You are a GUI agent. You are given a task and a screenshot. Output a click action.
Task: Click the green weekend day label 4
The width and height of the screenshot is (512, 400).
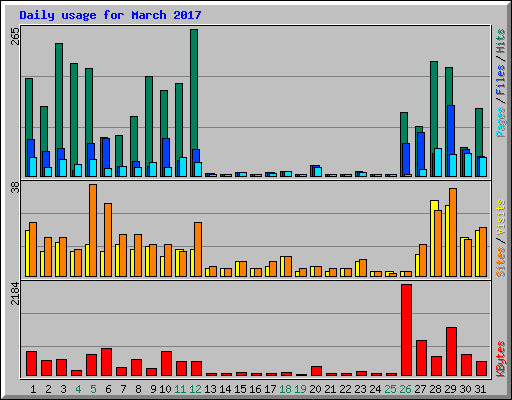78,389
